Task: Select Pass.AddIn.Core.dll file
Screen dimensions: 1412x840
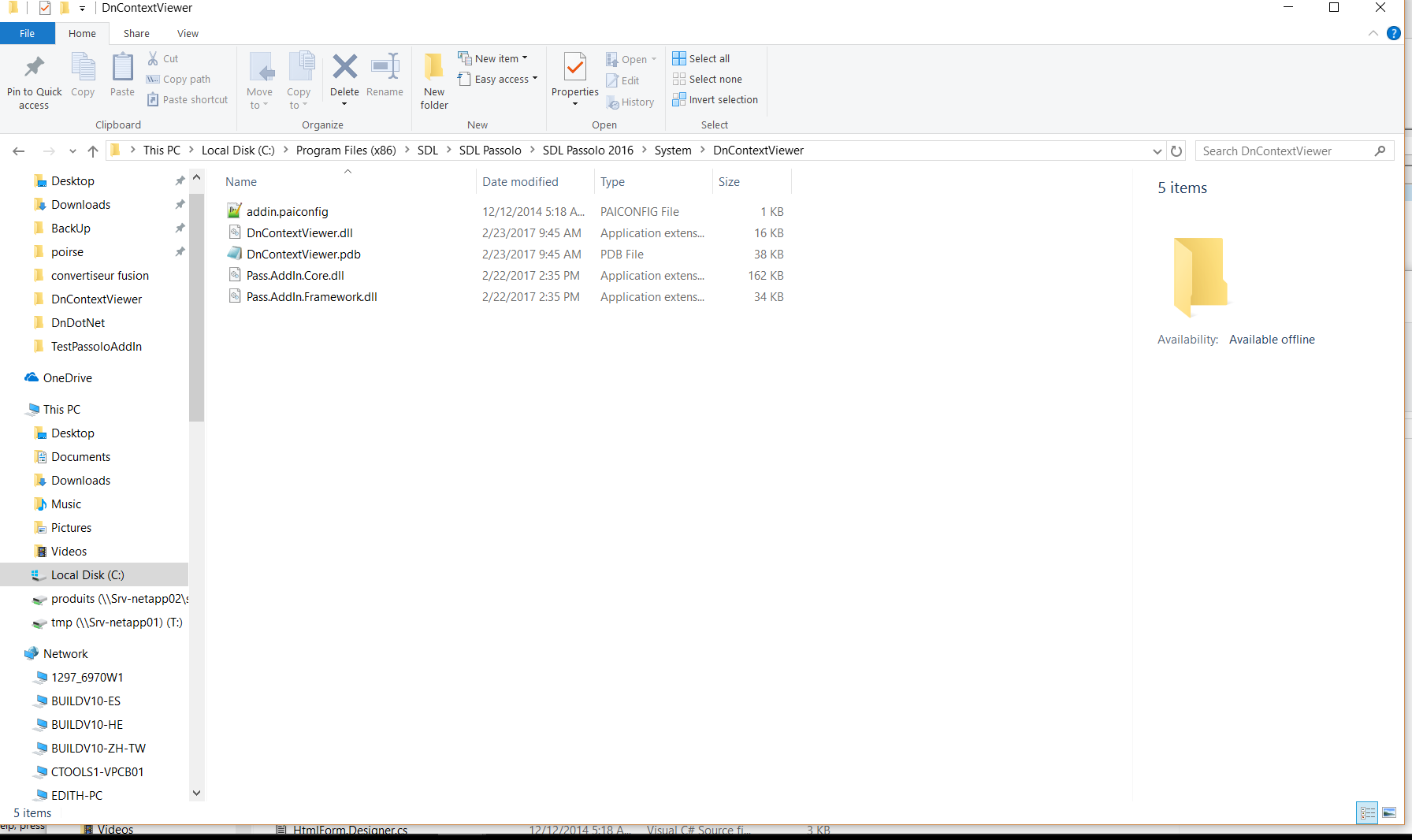Action: point(295,275)
